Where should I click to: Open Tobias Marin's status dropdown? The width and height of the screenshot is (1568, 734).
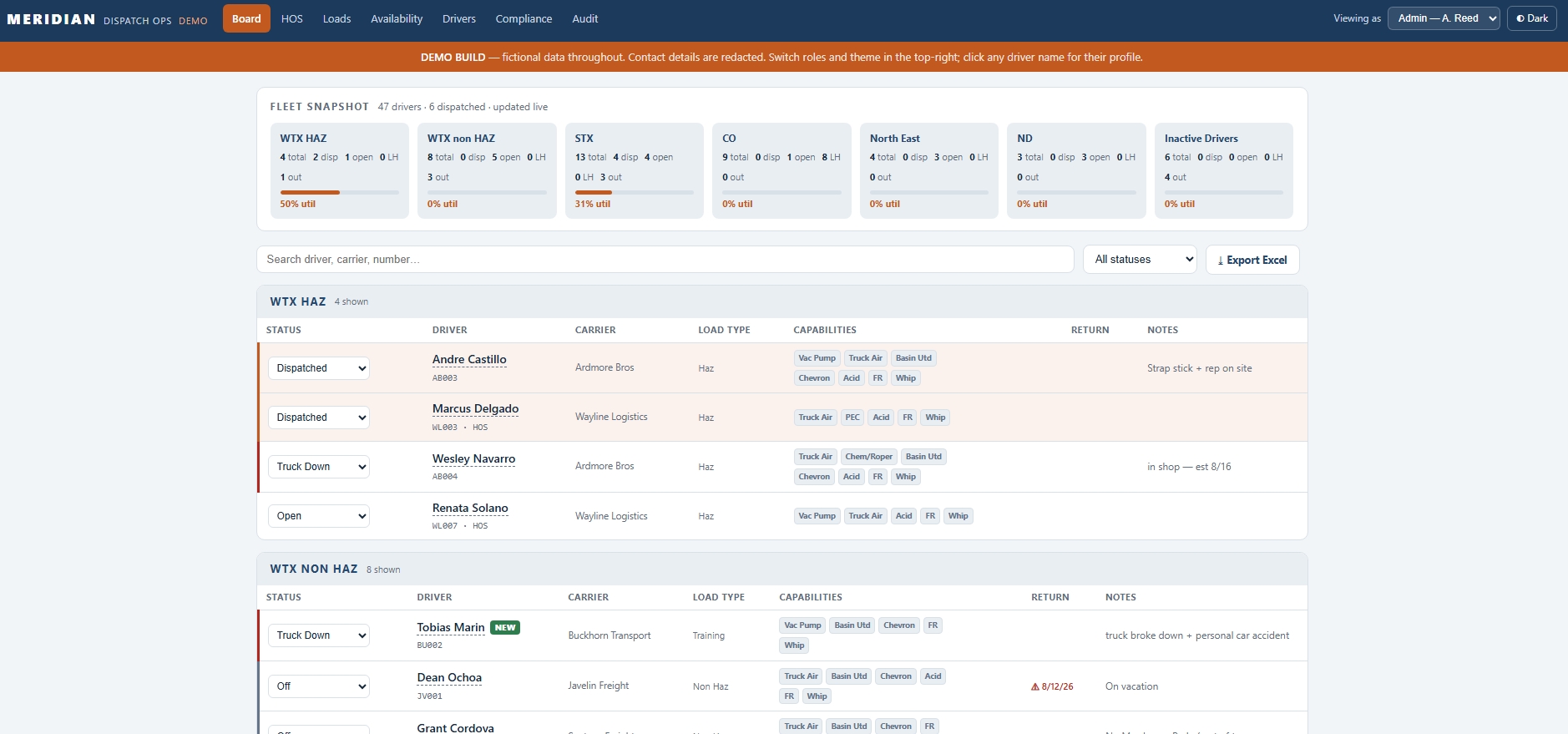tap(318, 635)
